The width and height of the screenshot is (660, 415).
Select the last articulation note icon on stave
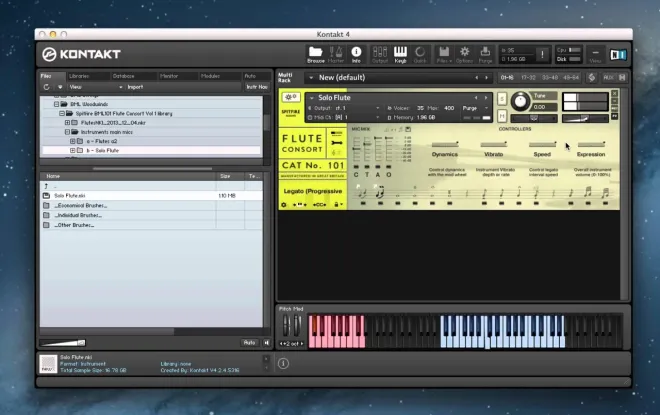click(605, 193)
